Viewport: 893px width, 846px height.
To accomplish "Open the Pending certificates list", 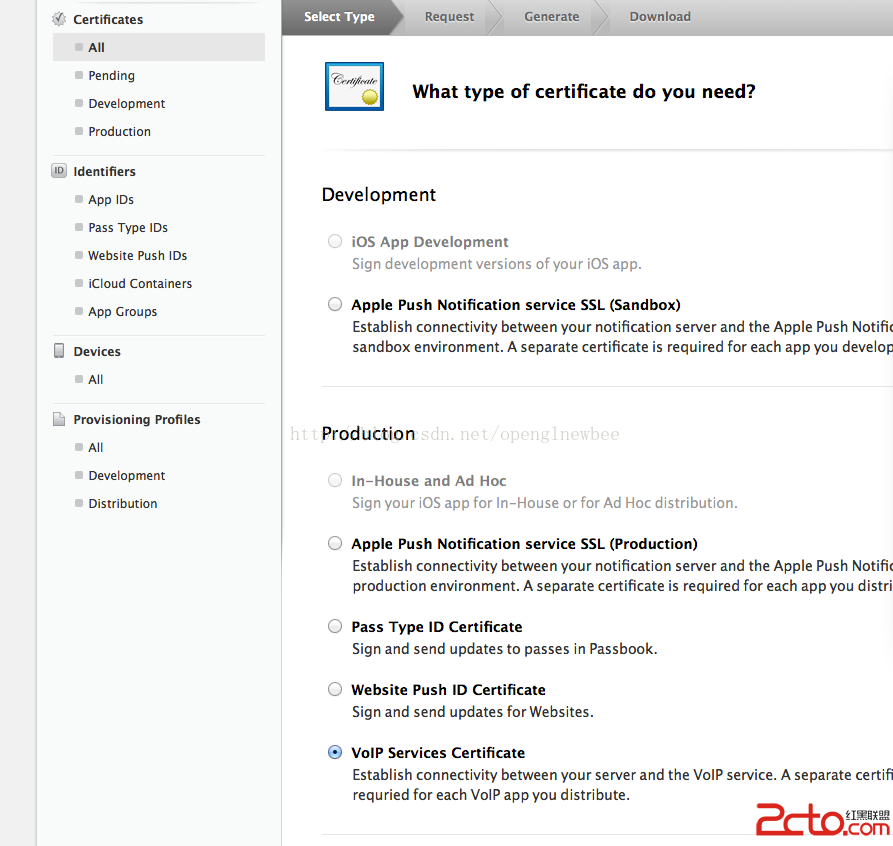I will (111, 75).
